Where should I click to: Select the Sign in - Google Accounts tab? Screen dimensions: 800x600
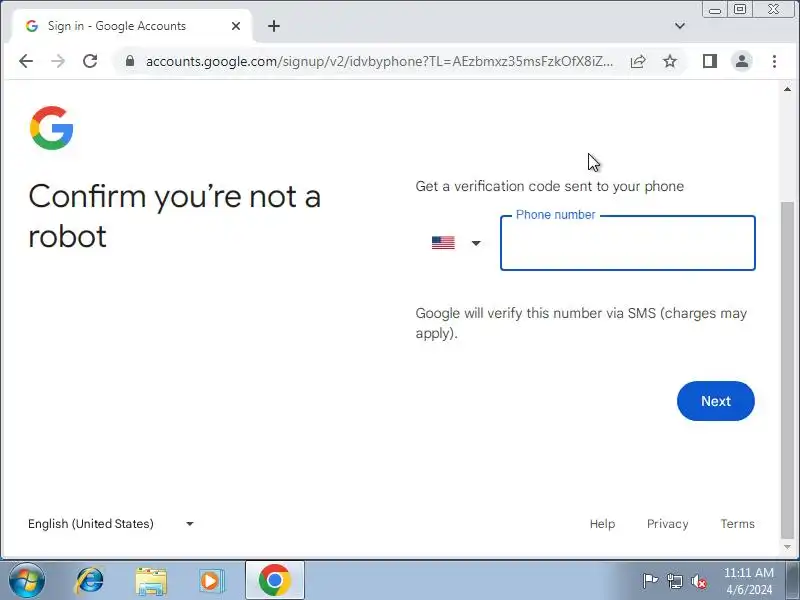point(131,26)
